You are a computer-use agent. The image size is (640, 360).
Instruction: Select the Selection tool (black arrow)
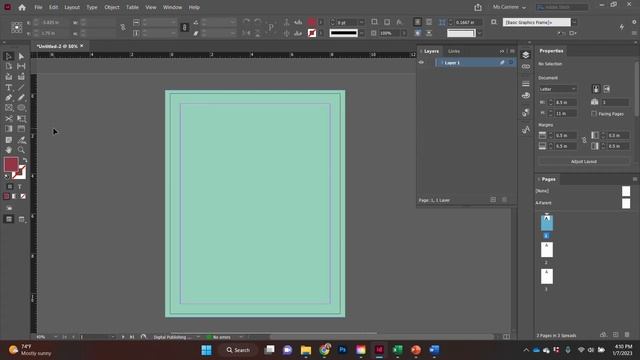pos(9,56)
